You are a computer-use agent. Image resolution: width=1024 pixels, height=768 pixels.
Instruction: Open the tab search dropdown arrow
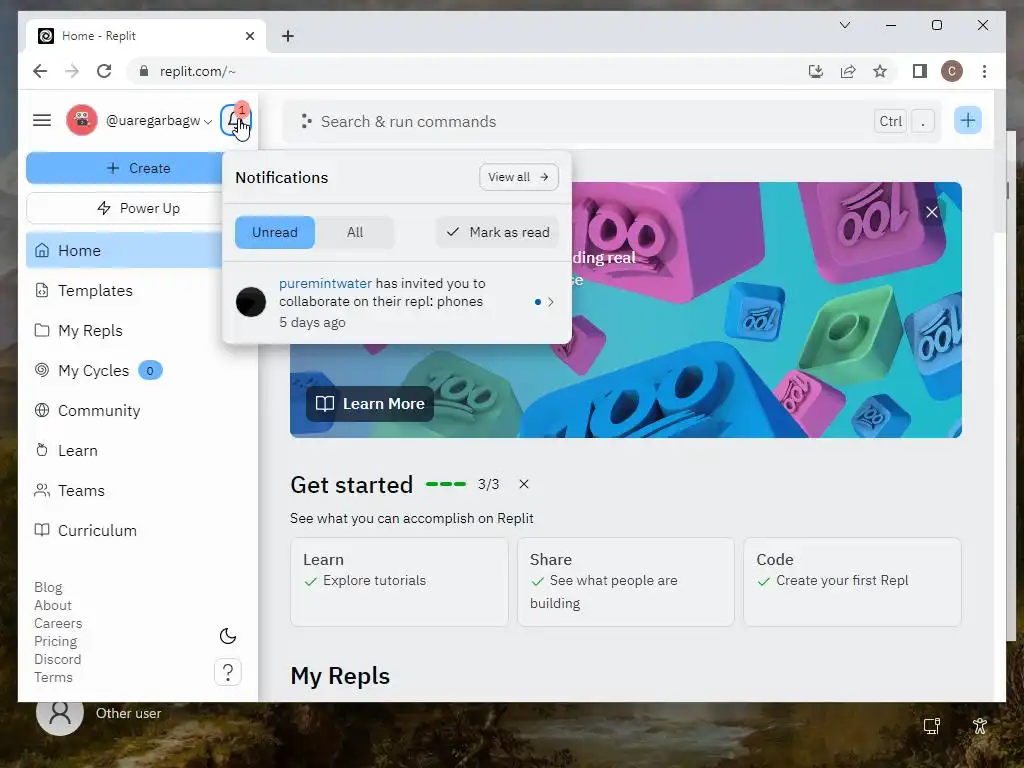(x=844, y=25)
